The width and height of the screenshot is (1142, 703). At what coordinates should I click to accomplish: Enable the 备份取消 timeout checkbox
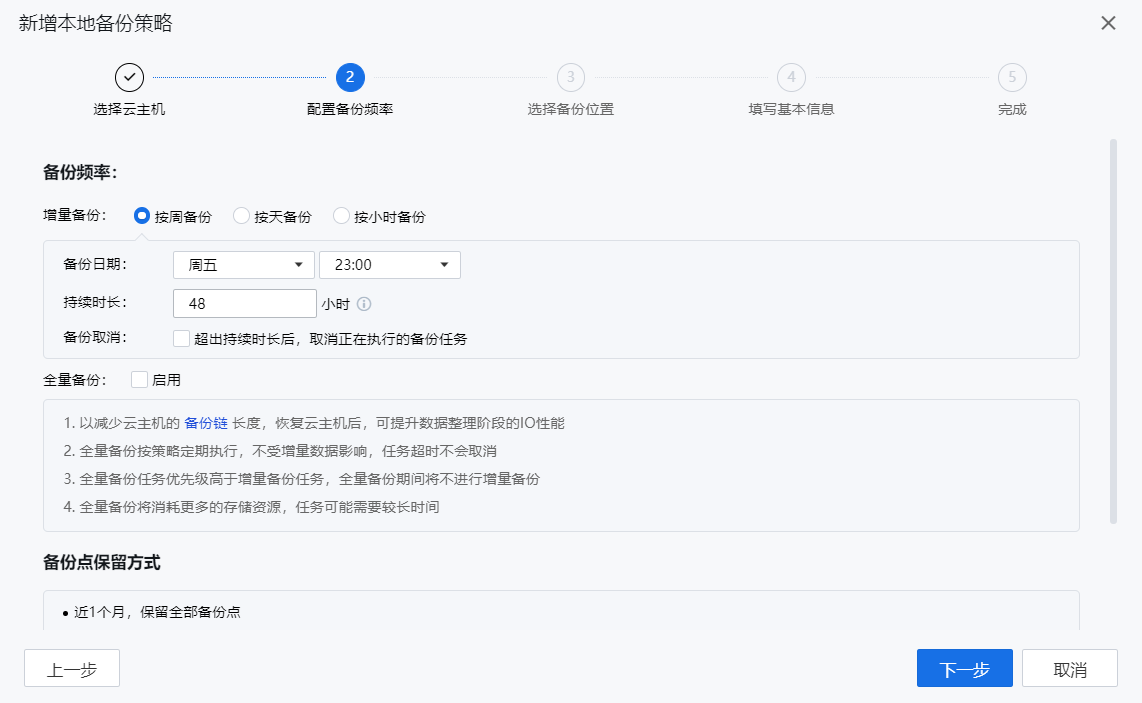[181, 338]
